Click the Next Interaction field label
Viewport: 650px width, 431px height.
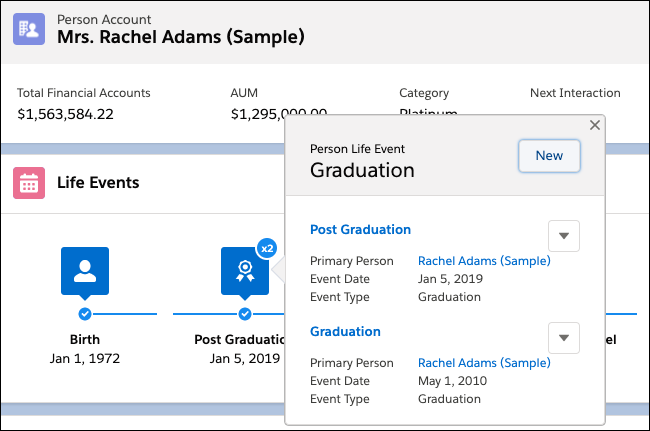coord(575,93)
